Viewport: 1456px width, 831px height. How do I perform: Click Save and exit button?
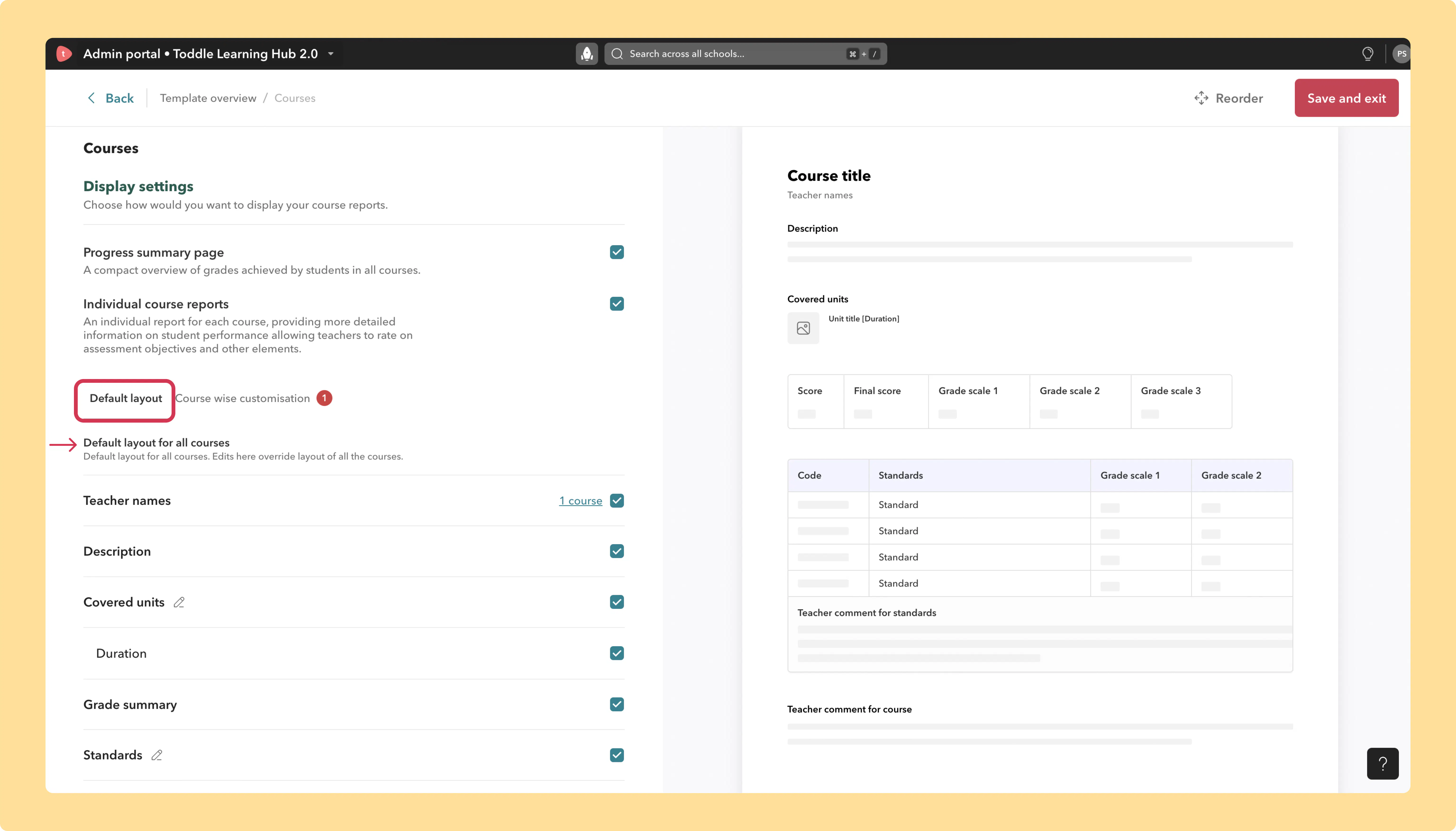1346,98
